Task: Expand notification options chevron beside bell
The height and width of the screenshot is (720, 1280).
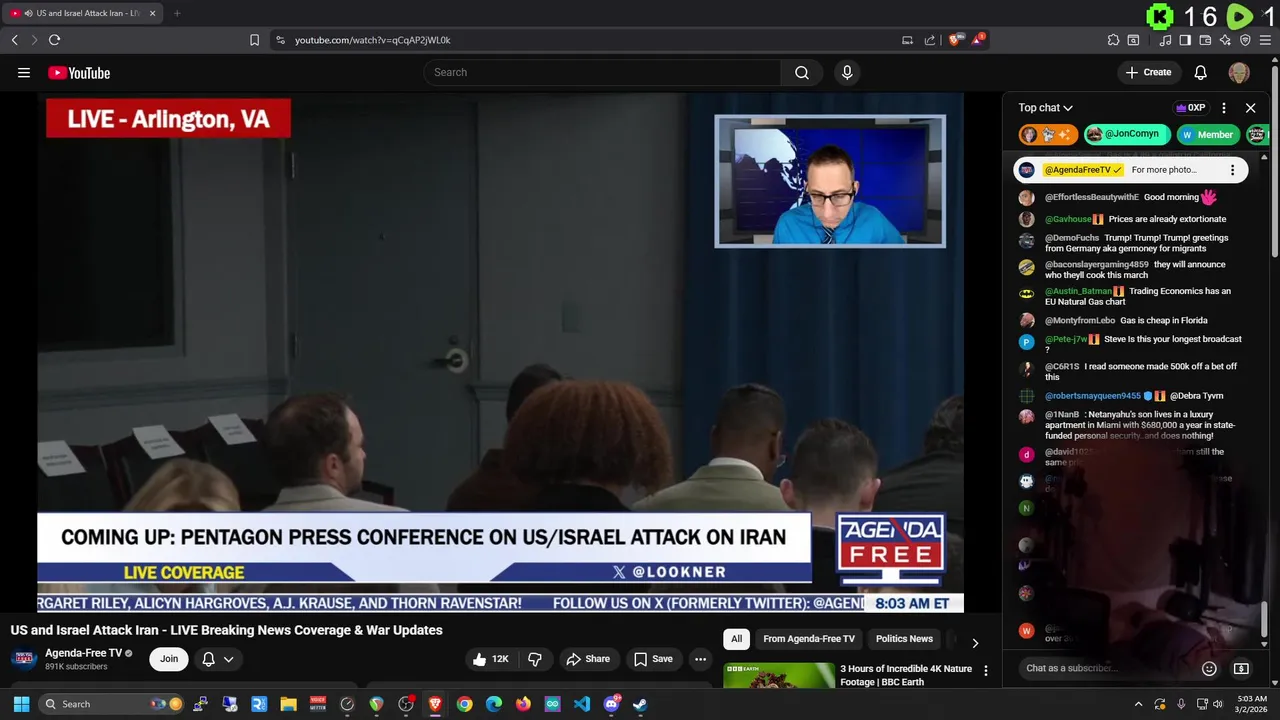Action: point(229,659)
